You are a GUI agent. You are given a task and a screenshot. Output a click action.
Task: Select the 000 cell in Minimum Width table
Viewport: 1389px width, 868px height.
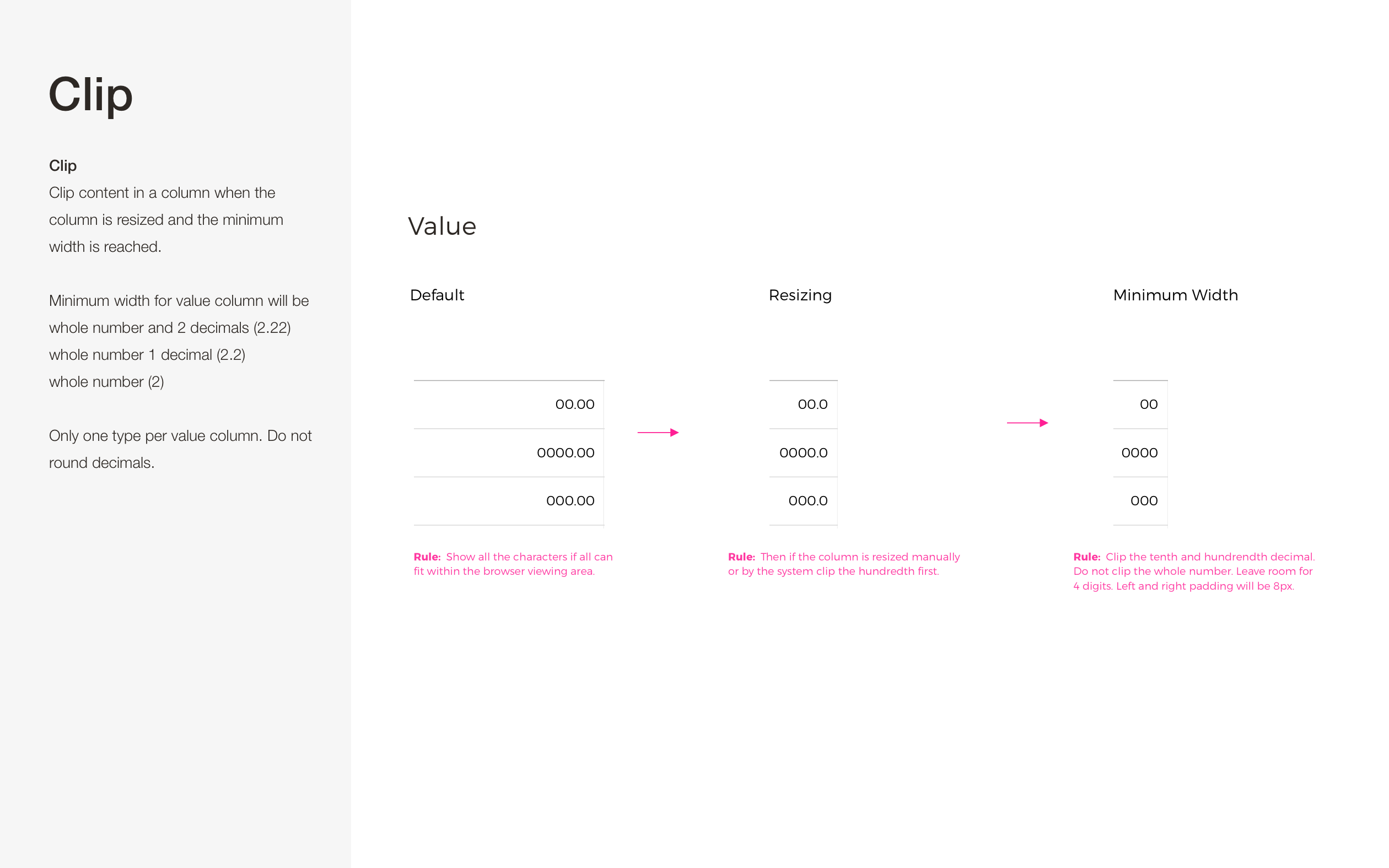pyautogui.click(x=1140, y=500)
